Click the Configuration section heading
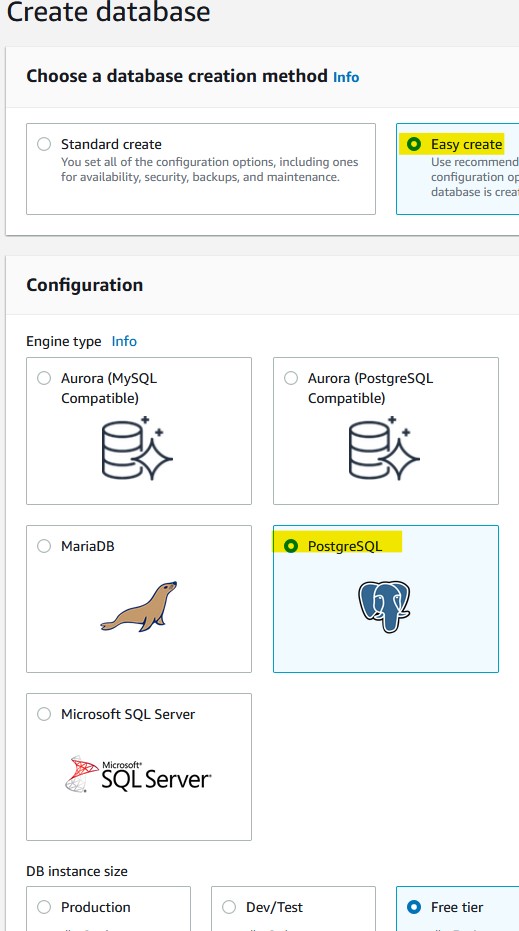The image size is (519, 931). point(85,285)
